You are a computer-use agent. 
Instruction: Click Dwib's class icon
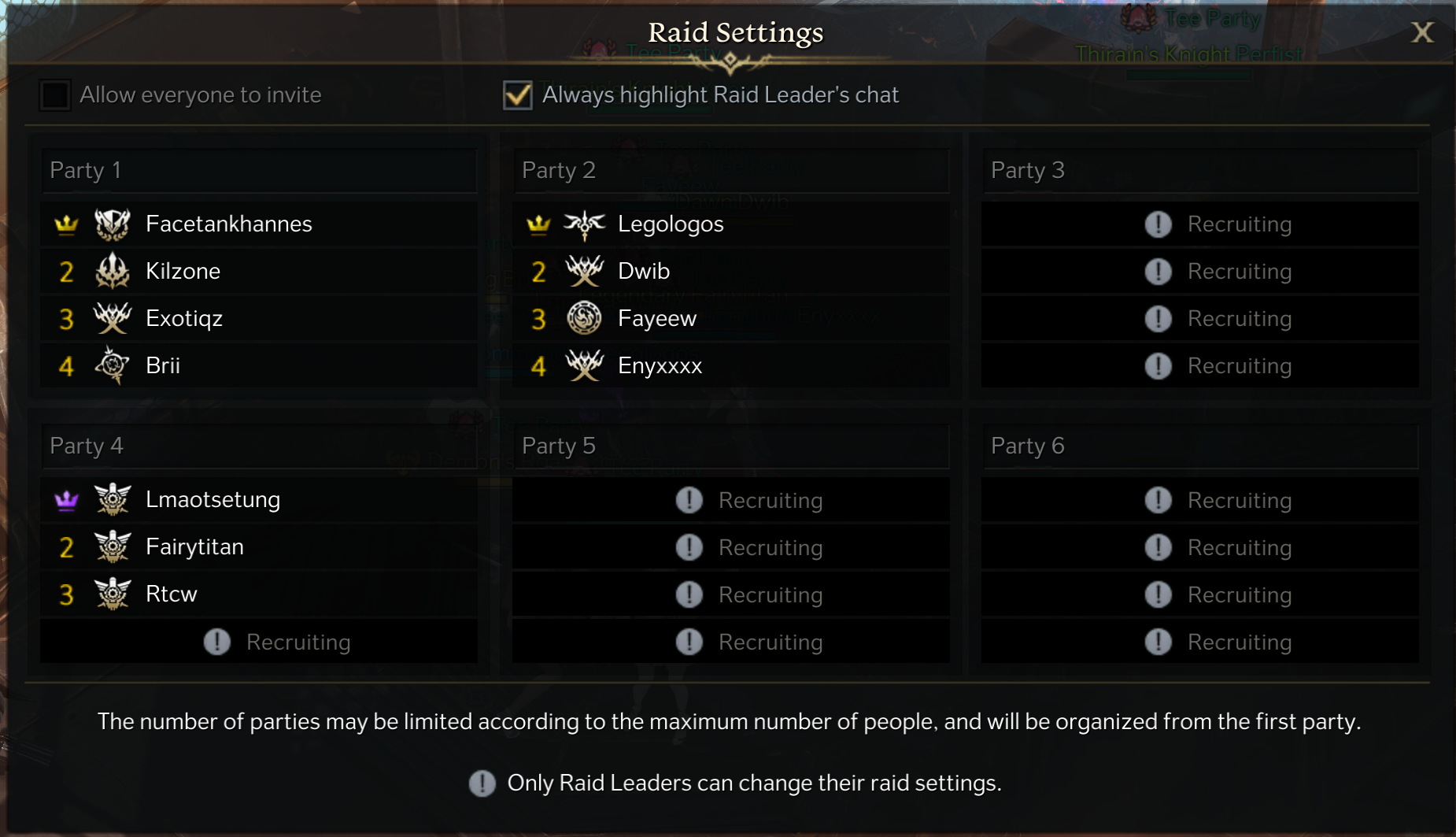coord(584,272)
